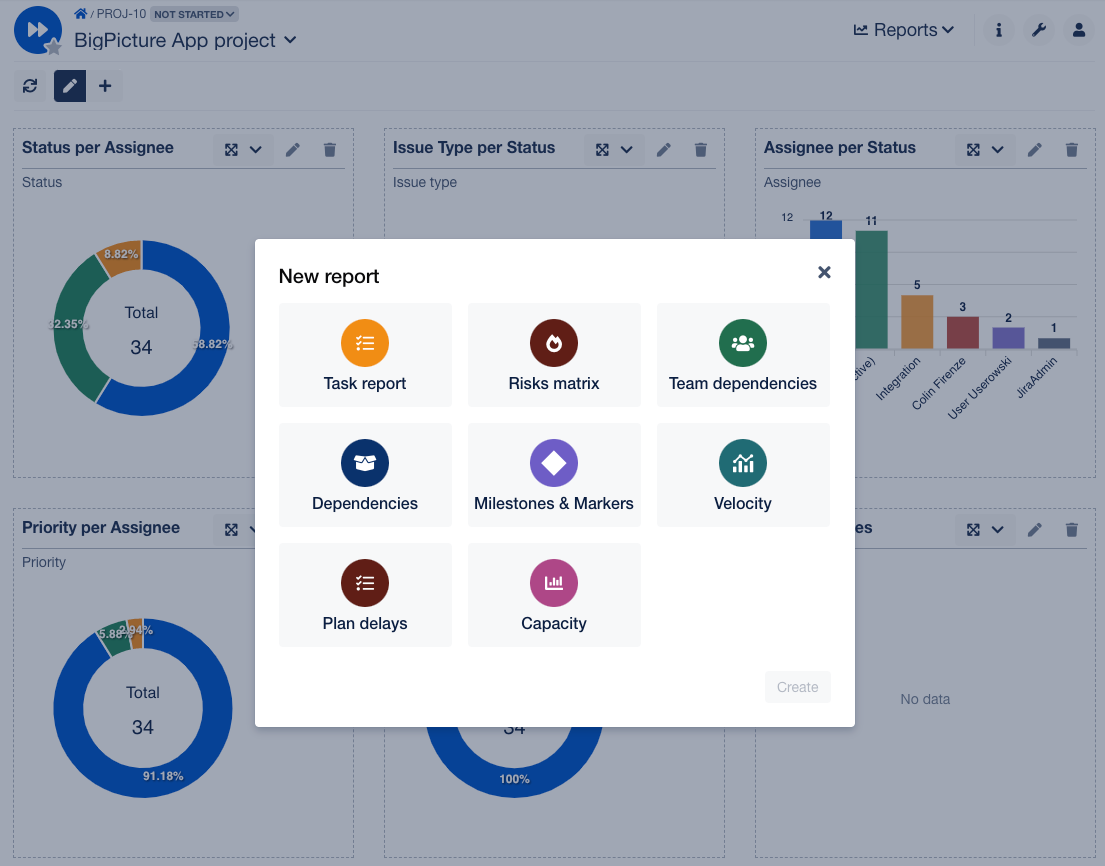Open the info icon in header
Screen dimensions: 1105x866
[x=999, y=30]
